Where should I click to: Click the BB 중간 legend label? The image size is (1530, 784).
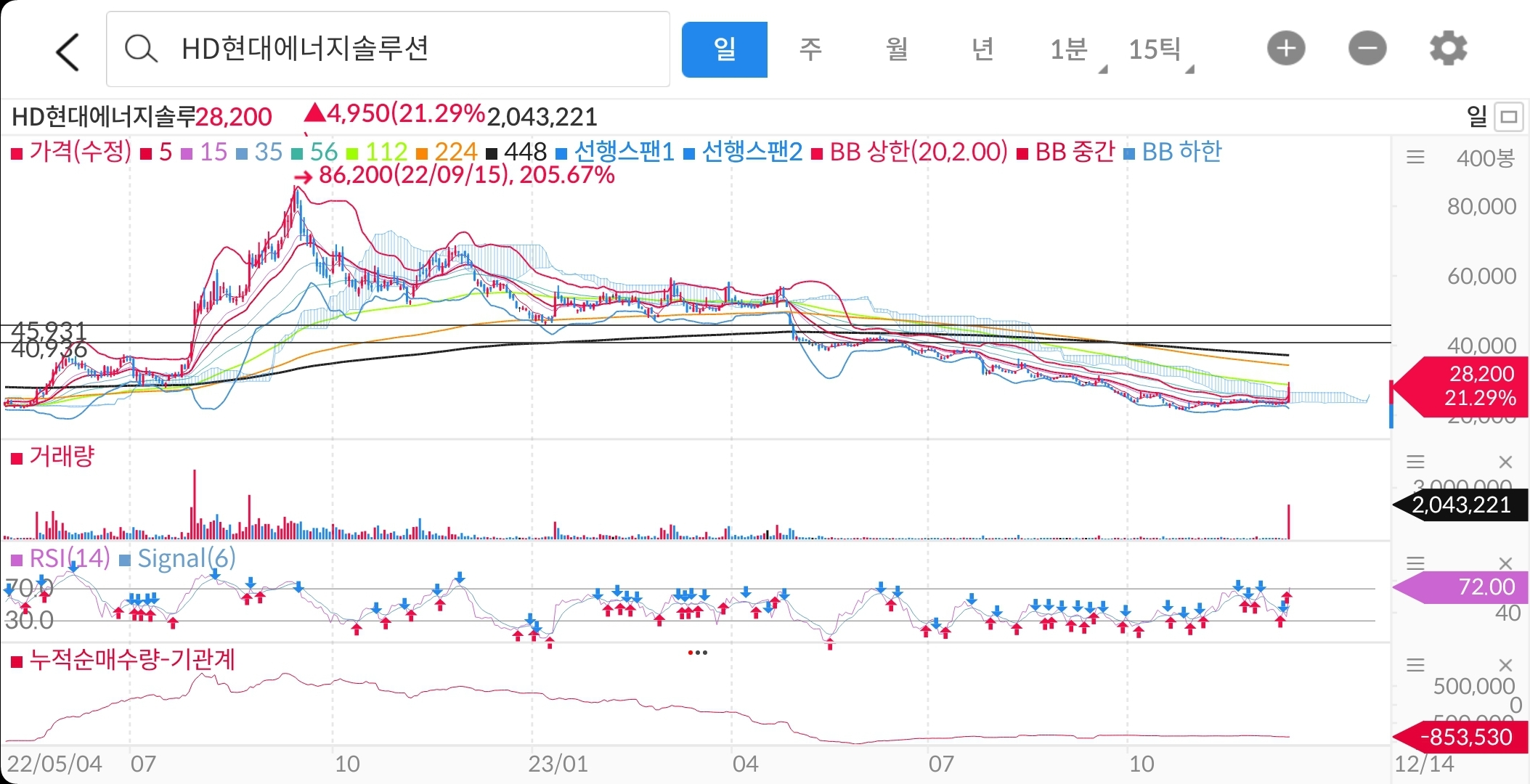click(x=1066, y=152)
